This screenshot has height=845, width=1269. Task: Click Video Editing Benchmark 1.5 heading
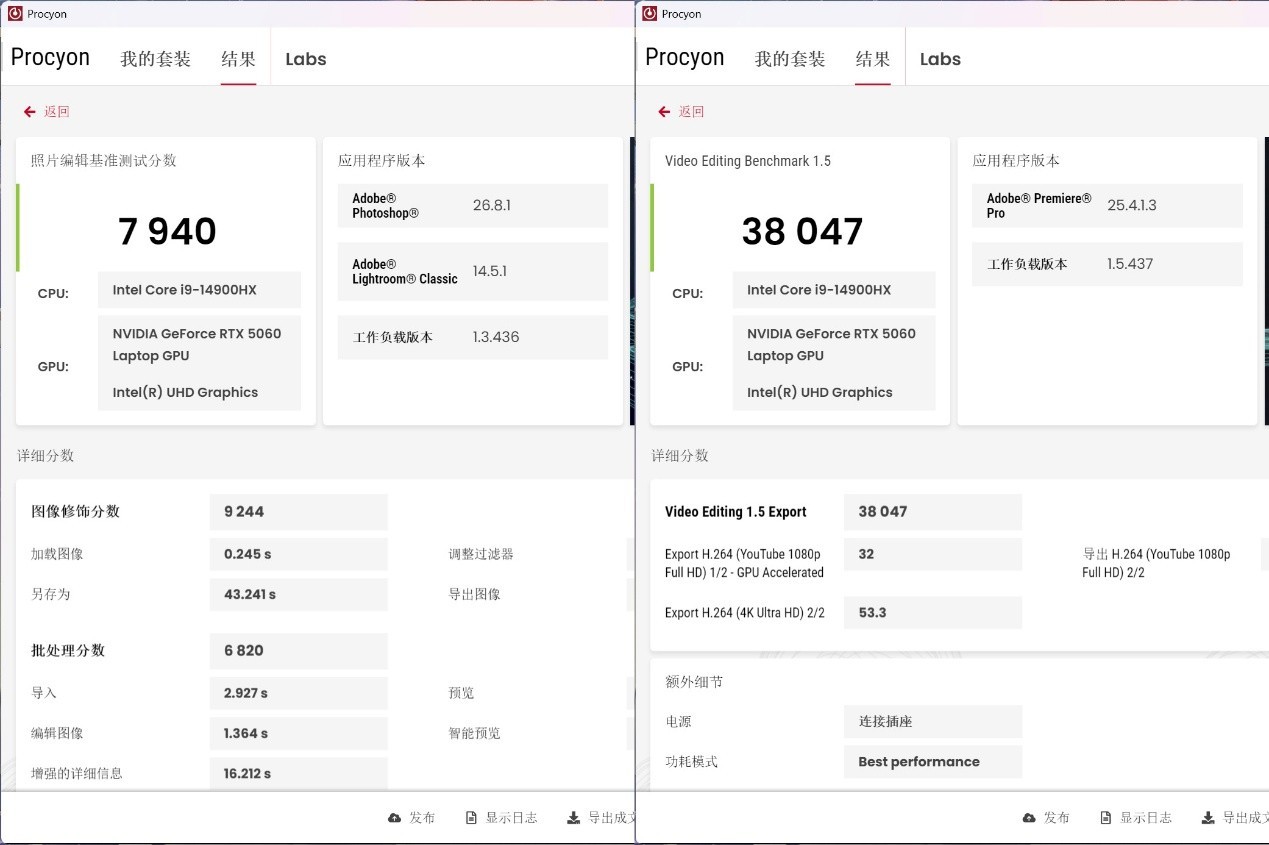click(748, 161)
